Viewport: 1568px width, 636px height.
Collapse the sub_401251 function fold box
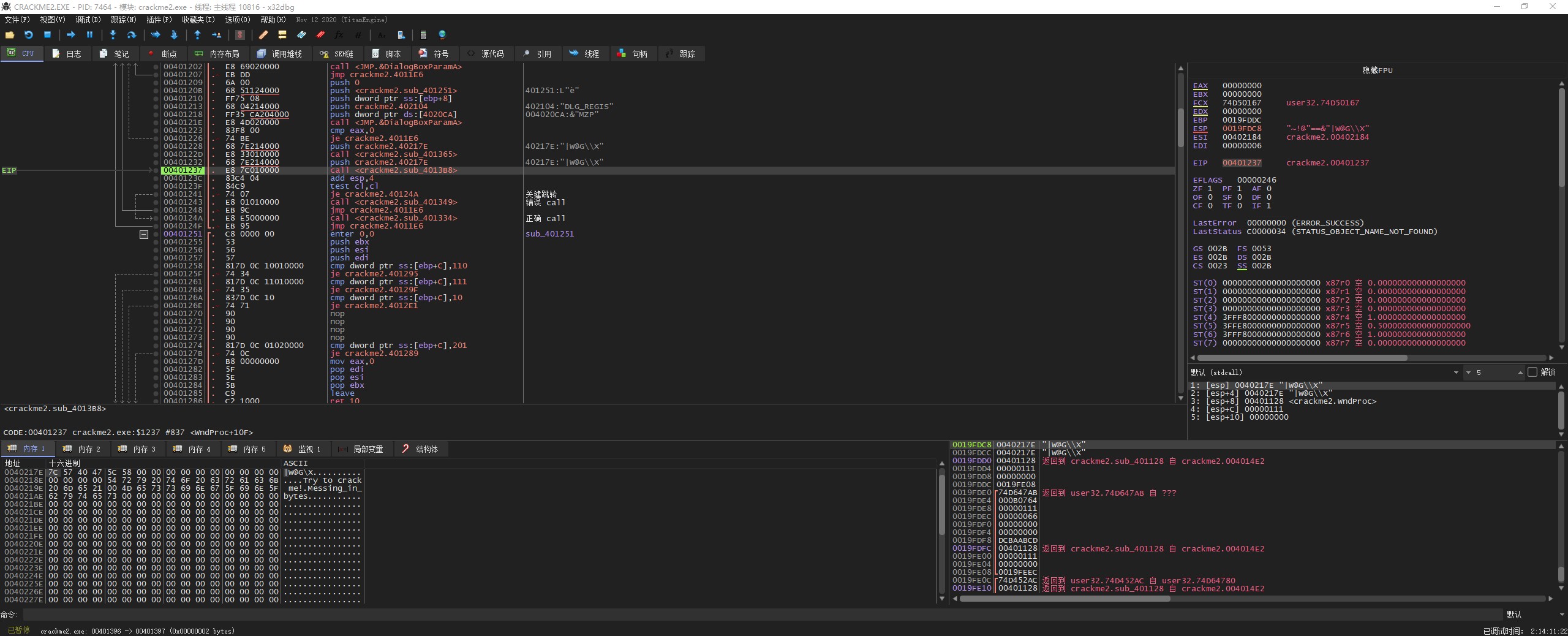click(144, 234)
